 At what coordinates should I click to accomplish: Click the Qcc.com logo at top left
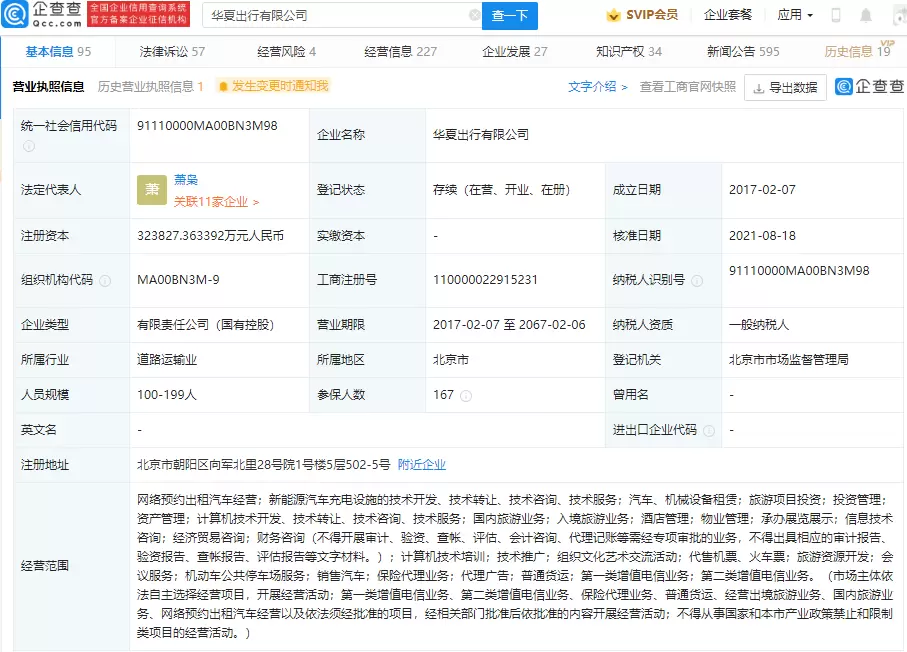tap(42, 14)
